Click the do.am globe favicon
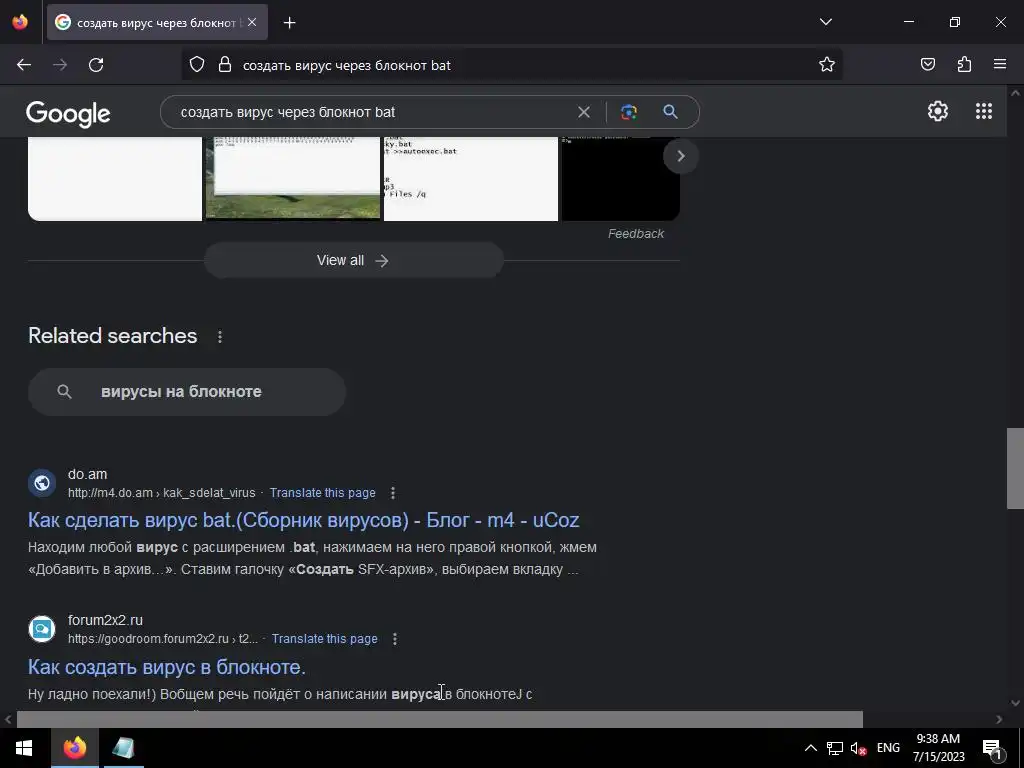This screenshot has height=768, width=1024. pyautogui.click(x=42, y=483)
